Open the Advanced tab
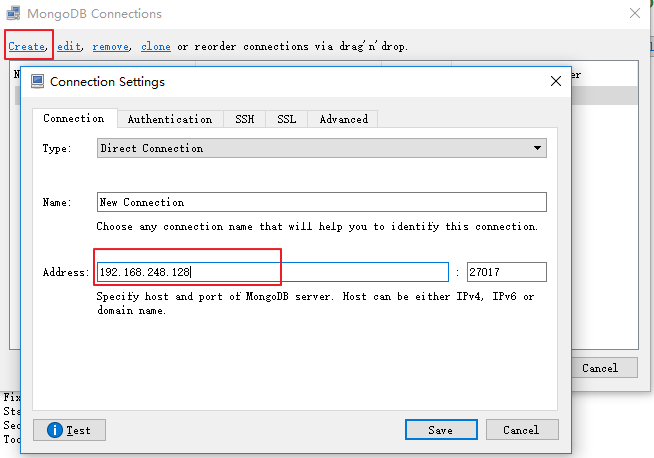 tap(344, 119)
